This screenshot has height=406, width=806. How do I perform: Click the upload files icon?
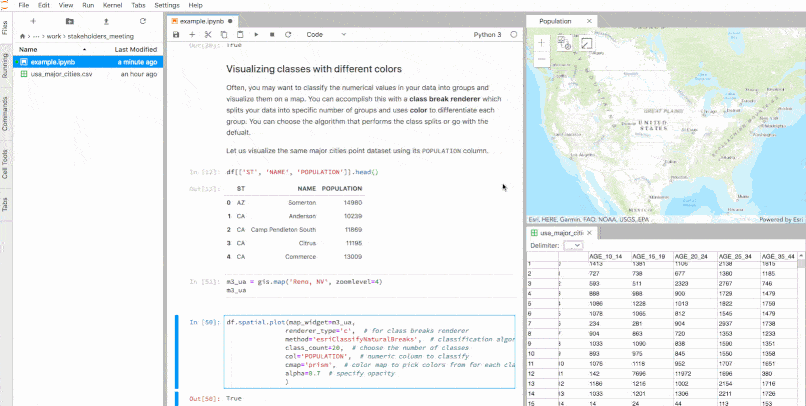click(x=106, y=21)
